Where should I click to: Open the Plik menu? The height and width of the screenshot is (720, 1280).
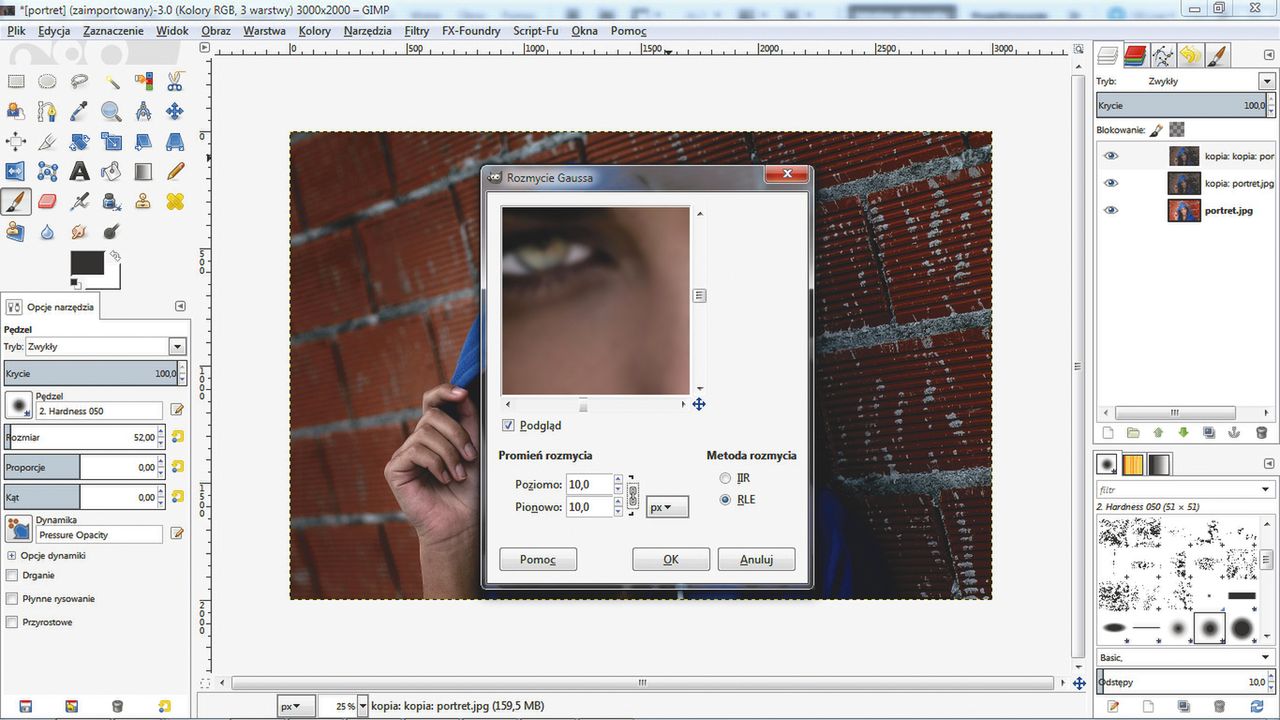point(16,31)
